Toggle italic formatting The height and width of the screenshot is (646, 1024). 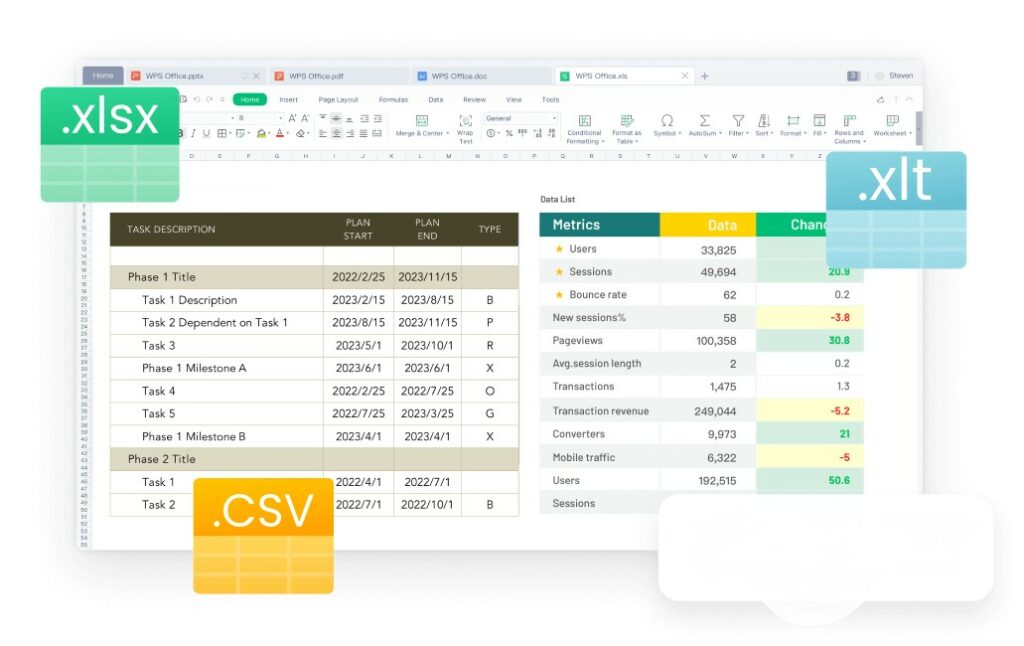coord(192,133)
